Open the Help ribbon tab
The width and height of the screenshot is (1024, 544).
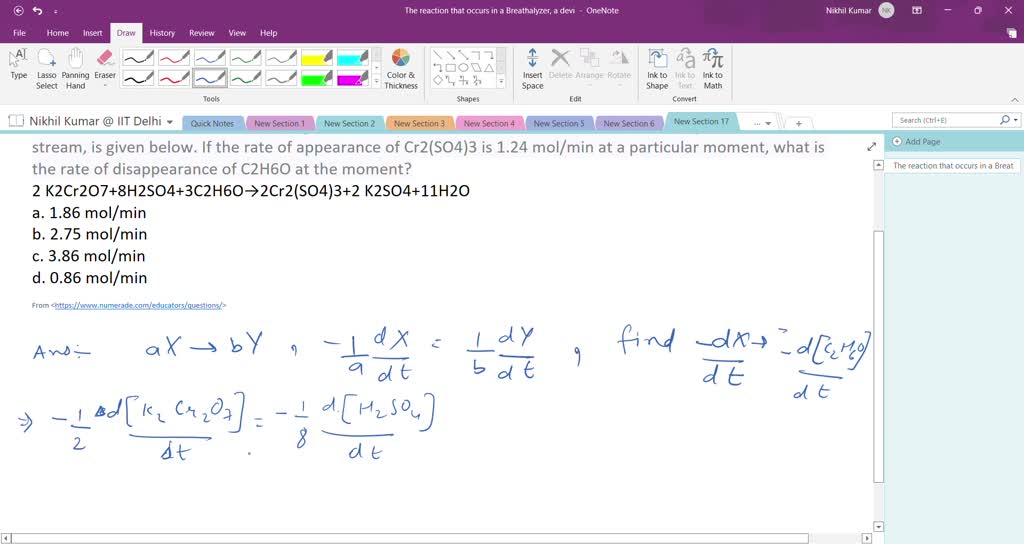pyautogui.click(x=268, y=33)
